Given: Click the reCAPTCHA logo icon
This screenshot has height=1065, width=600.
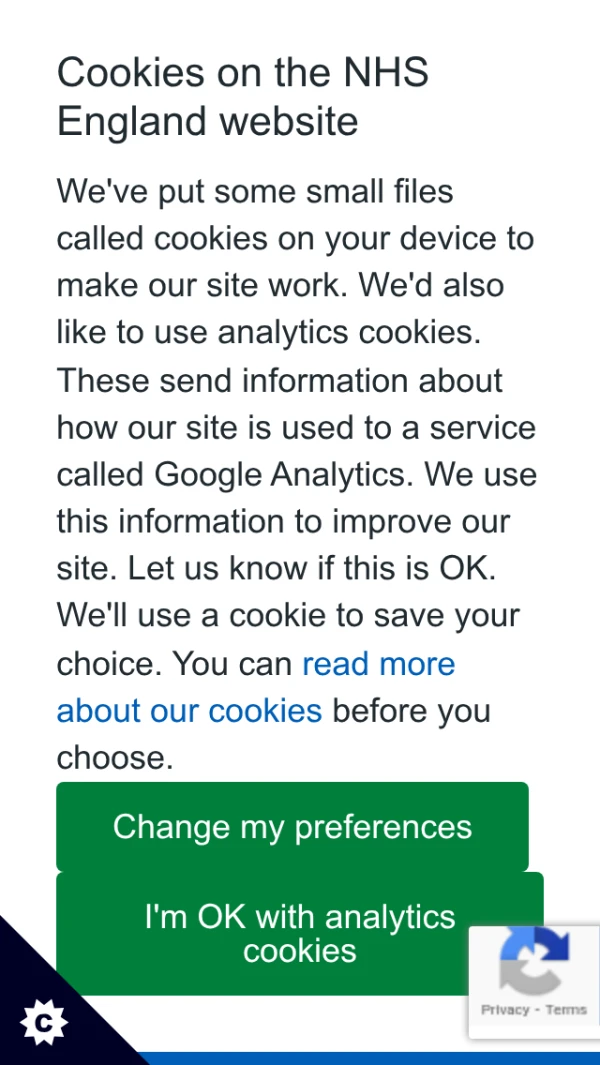Looking at the screenshot, I should [535, 964].
